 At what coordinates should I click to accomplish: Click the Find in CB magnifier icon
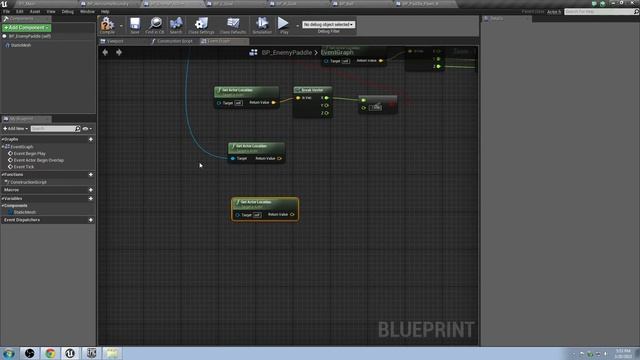click(155, 24)
